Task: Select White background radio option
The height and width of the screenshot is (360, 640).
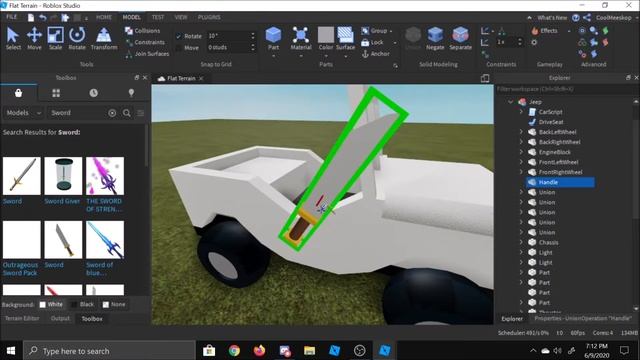Action: pyautogui.click(x=42, y=304)
